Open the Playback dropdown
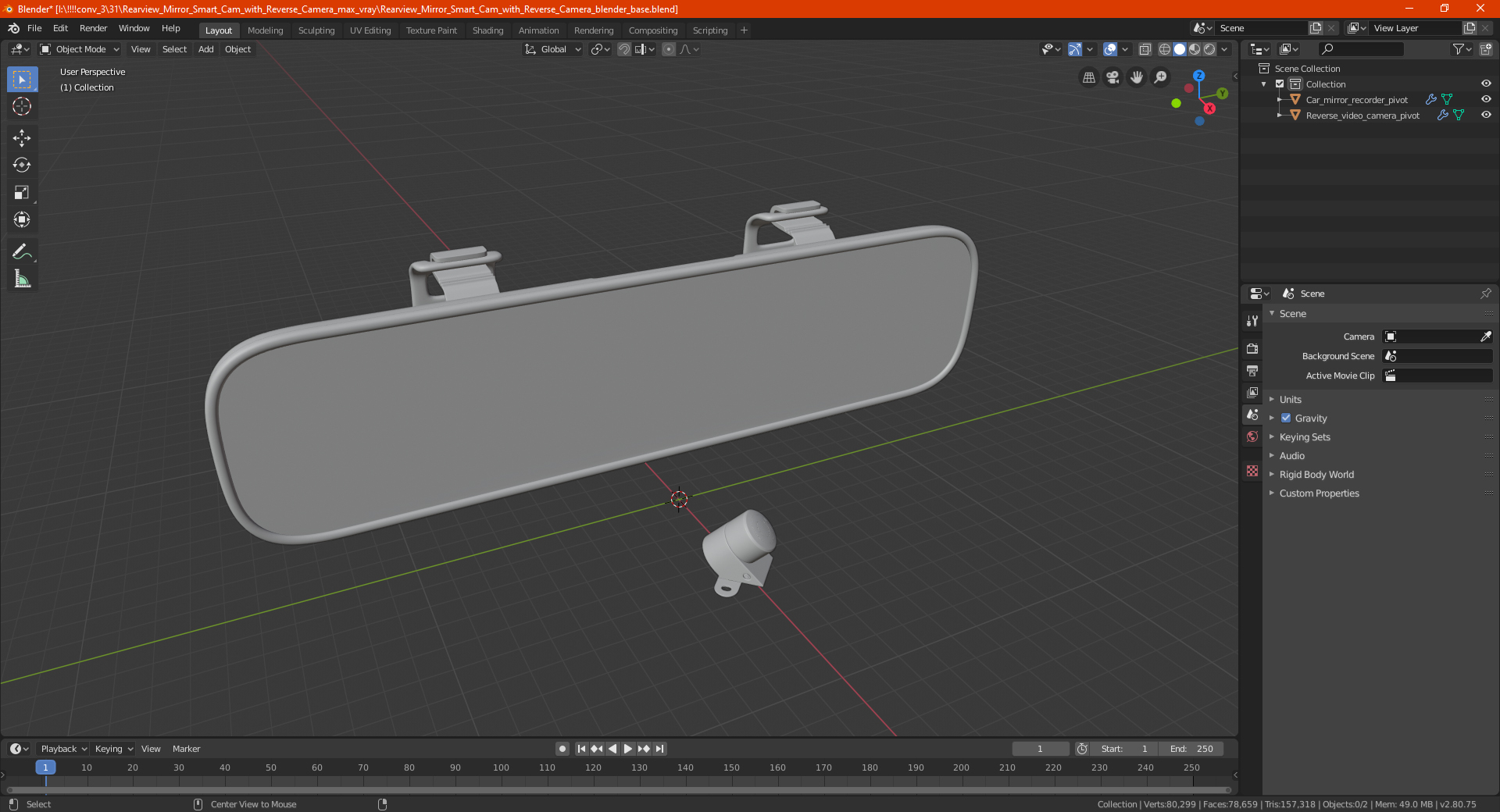This screenshot has height=812, width=1500. pyautogui.click(x=63, y=749)
